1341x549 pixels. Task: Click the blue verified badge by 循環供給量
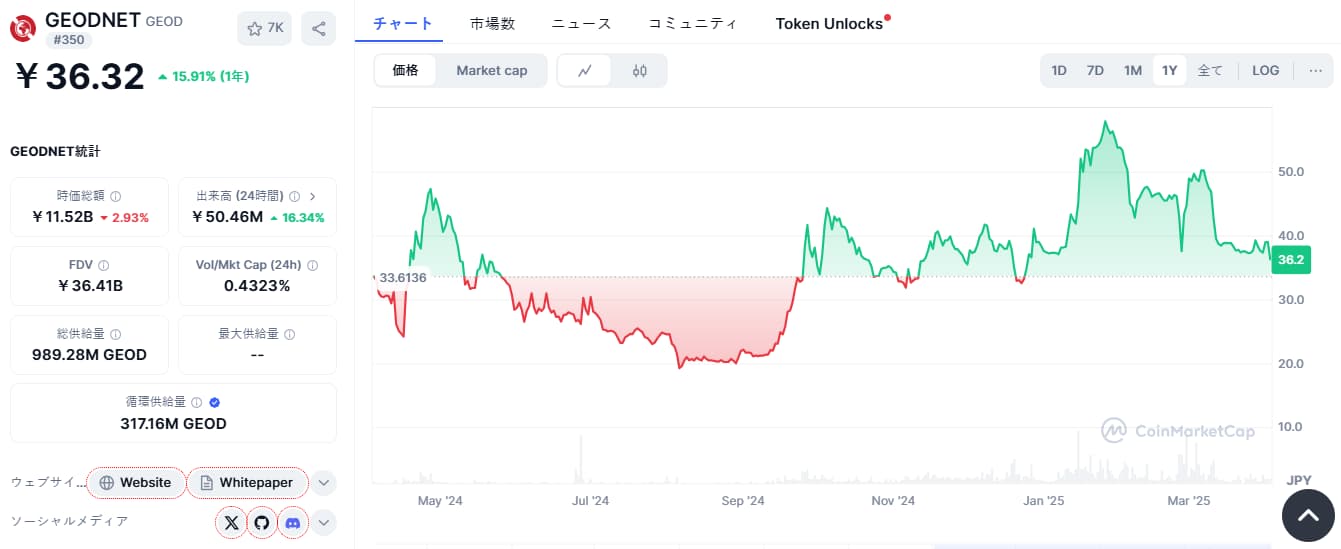click(215, 402)
